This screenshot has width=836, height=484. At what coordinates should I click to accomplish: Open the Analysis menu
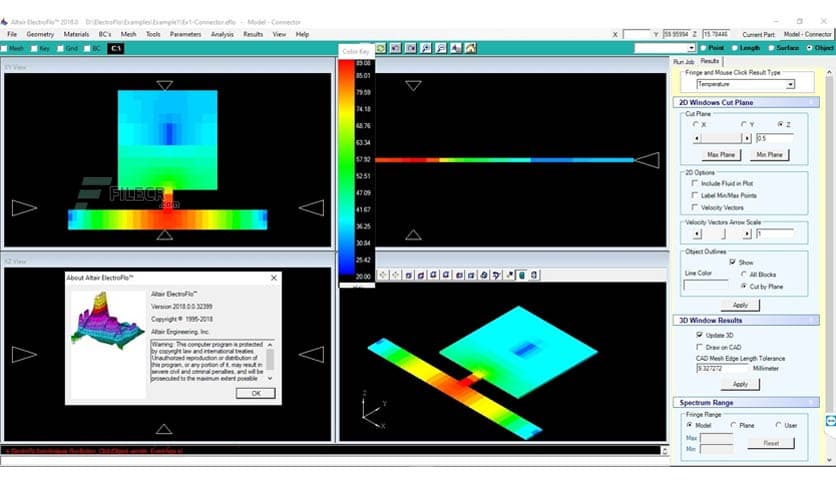coord(222,34)
